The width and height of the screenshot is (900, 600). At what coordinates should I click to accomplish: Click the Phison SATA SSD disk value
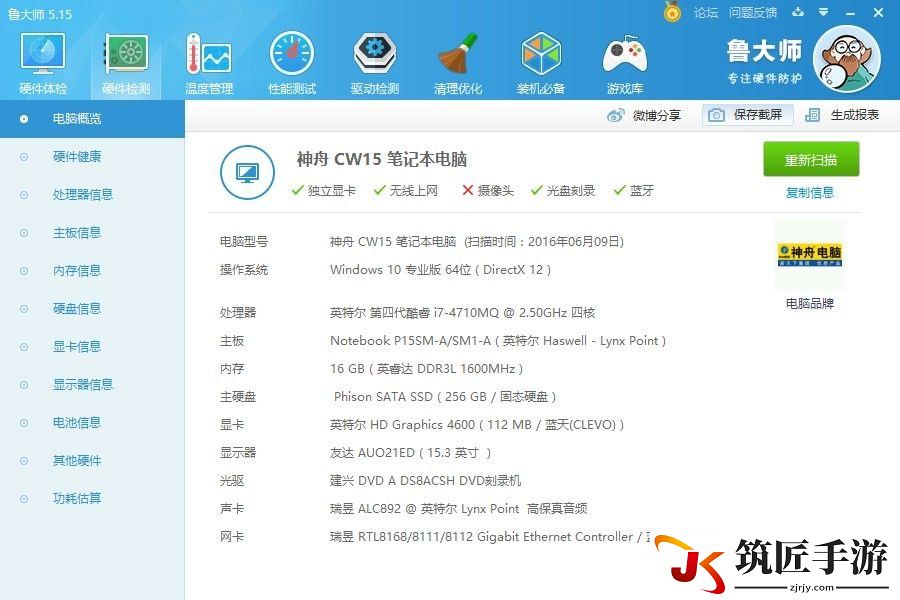445,397
